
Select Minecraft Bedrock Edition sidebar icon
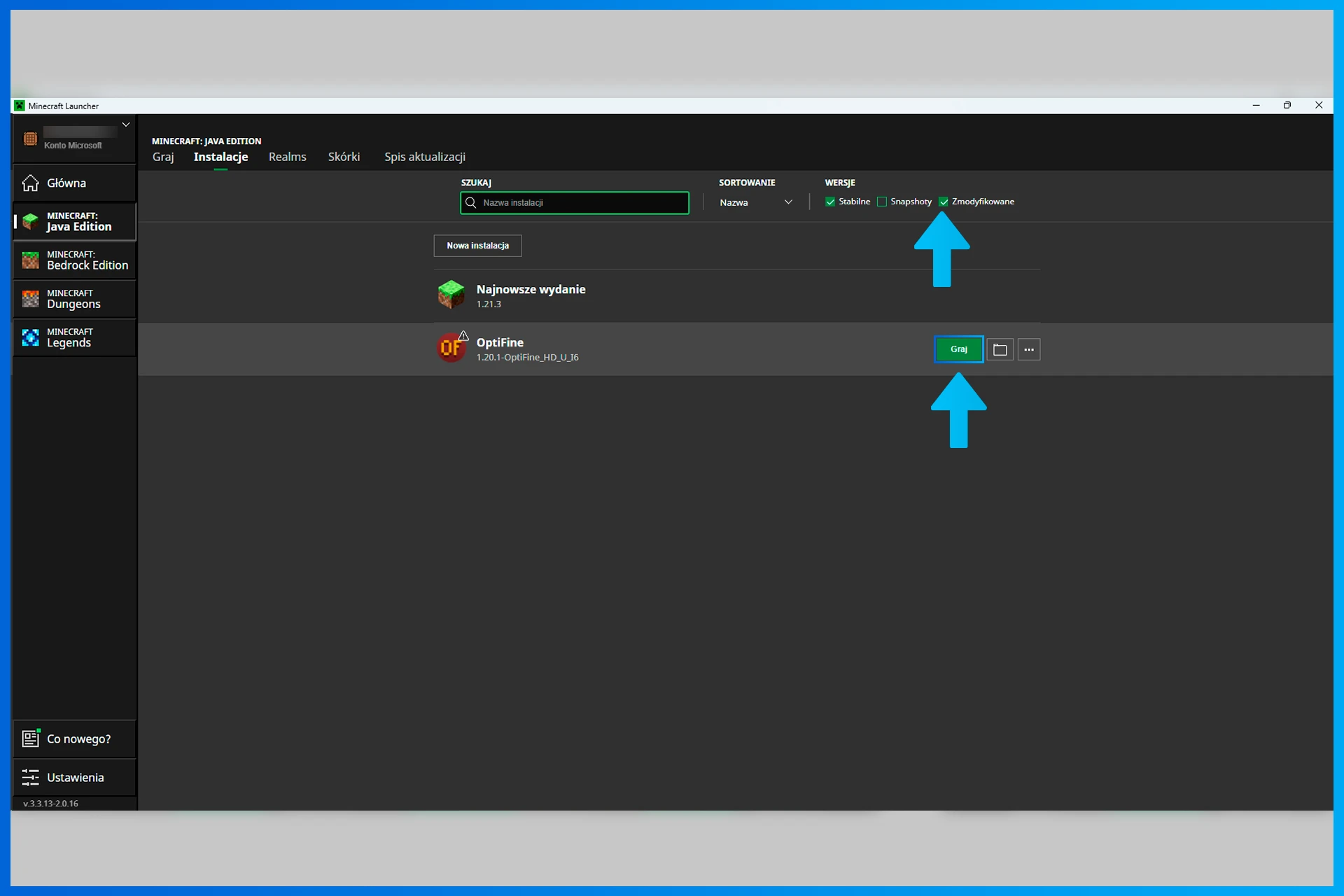pos(30,260)
